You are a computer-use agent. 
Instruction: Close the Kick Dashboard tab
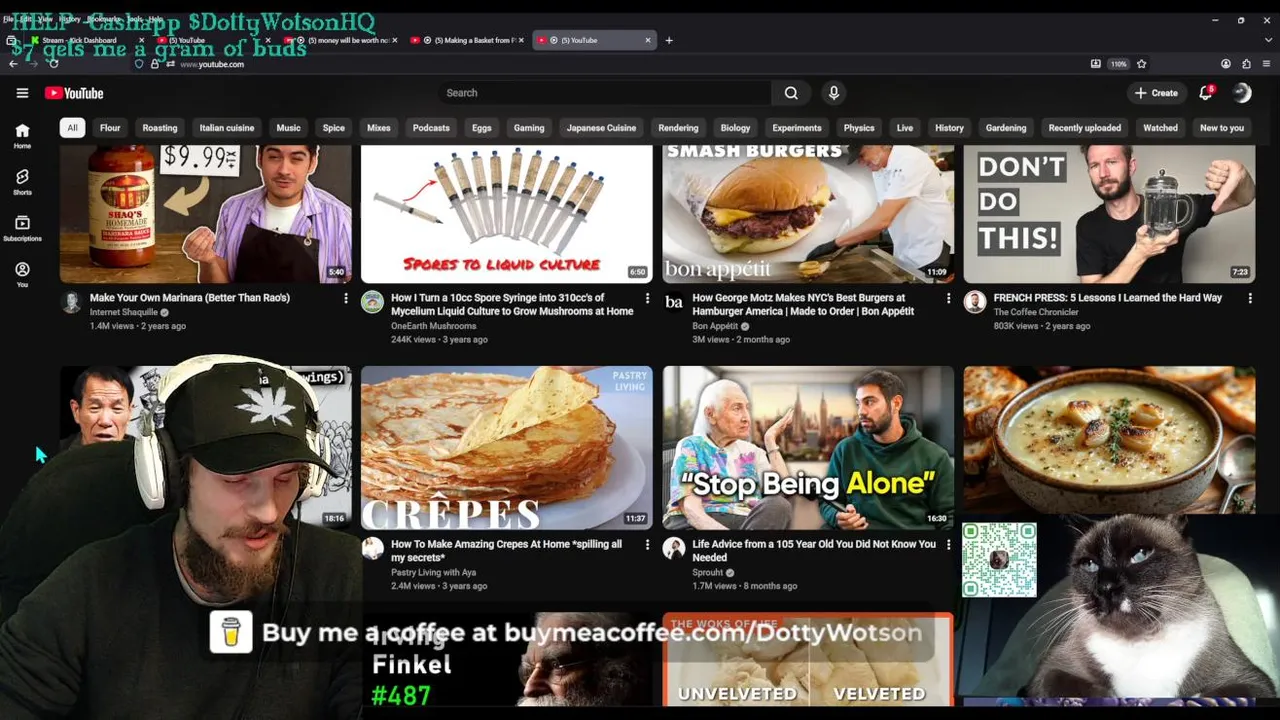pos(141,40)
